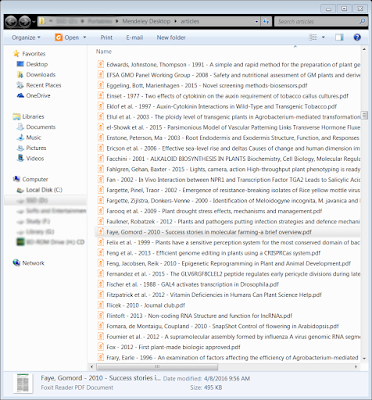372x400 pixels.
Task: Open the selected file with Foxit
Action: pyautogui.click(x=67, y=38)
